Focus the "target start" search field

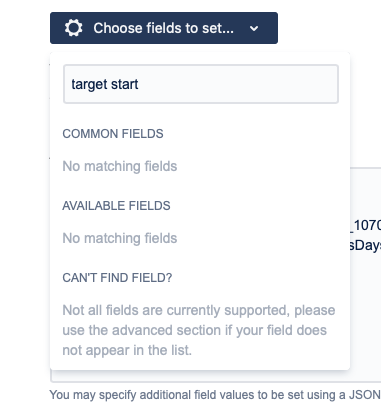tap(201, 84)
